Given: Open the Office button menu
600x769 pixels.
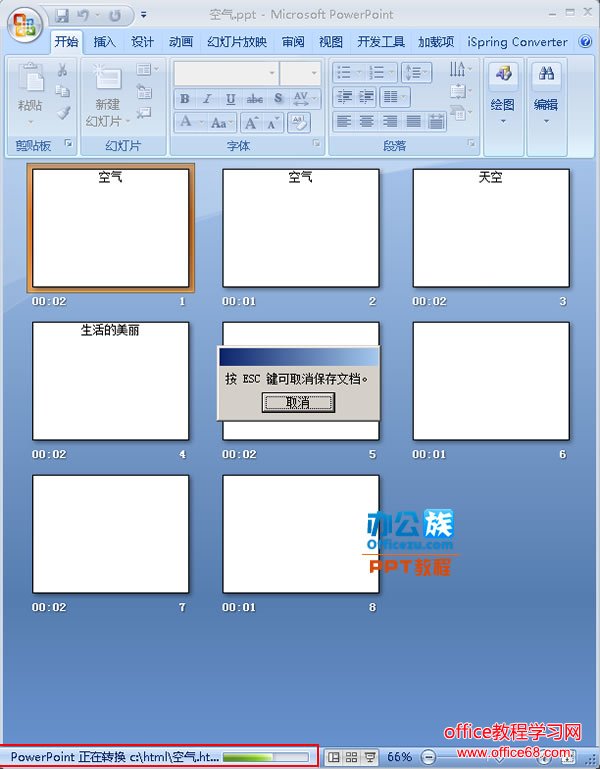Looking at the screenshot, I should pos(25,25).
